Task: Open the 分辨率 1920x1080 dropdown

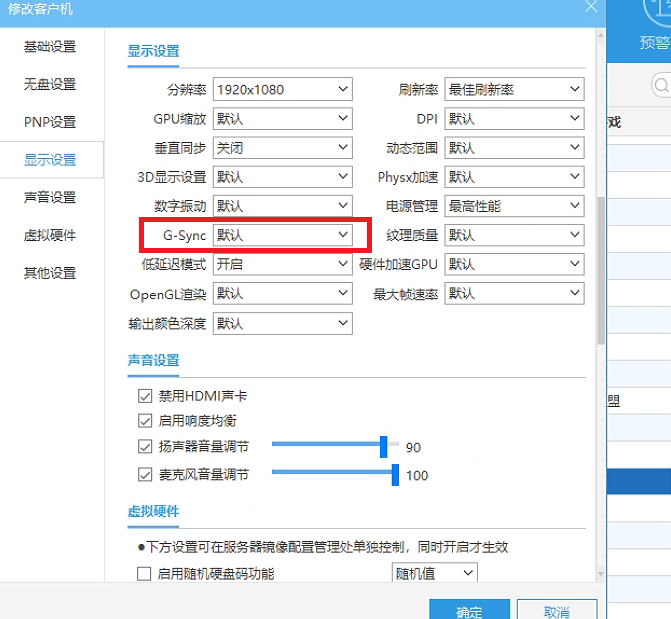Action: 282,90
